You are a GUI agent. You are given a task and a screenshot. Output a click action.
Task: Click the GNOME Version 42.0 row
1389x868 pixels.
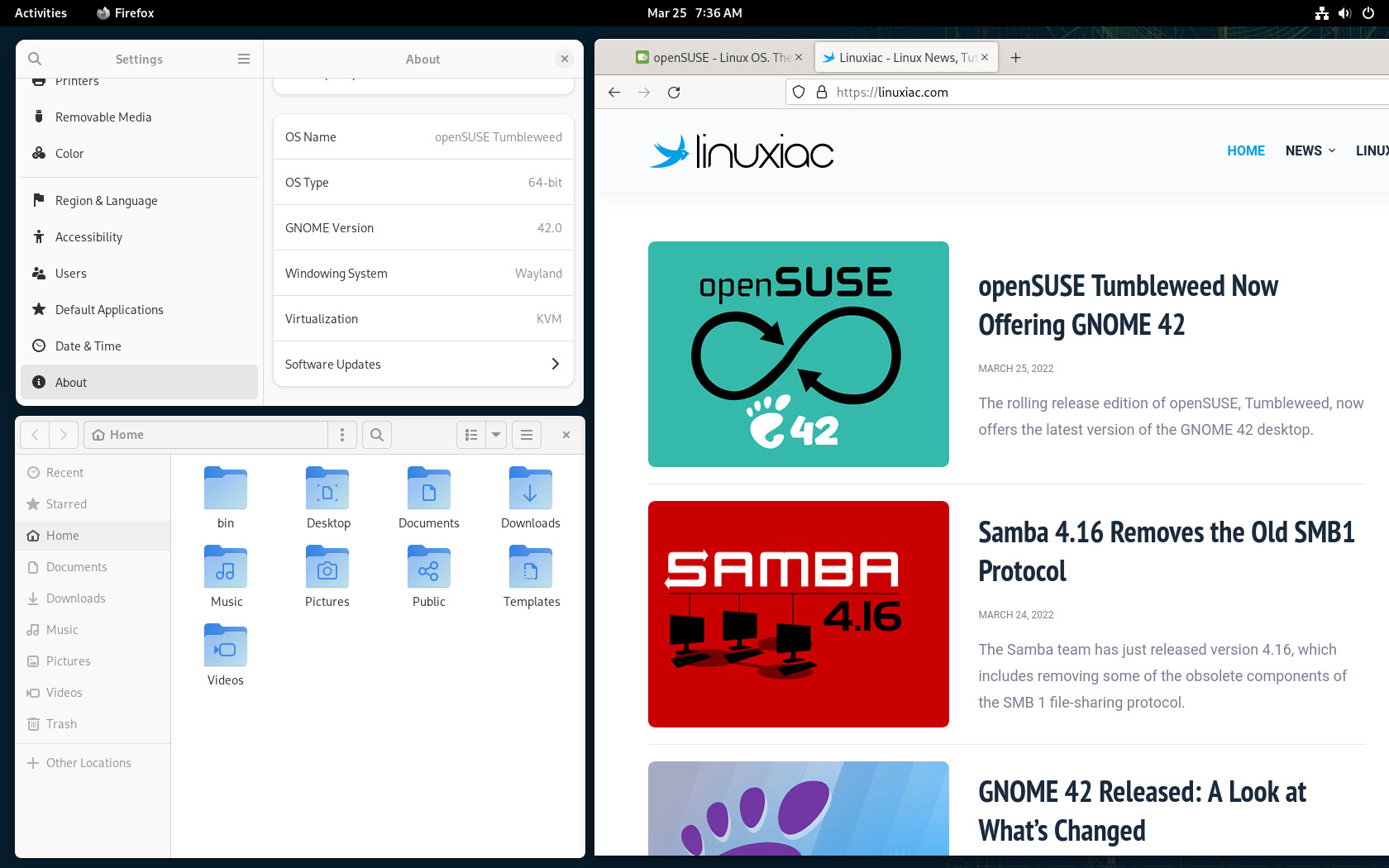point(423,228)
